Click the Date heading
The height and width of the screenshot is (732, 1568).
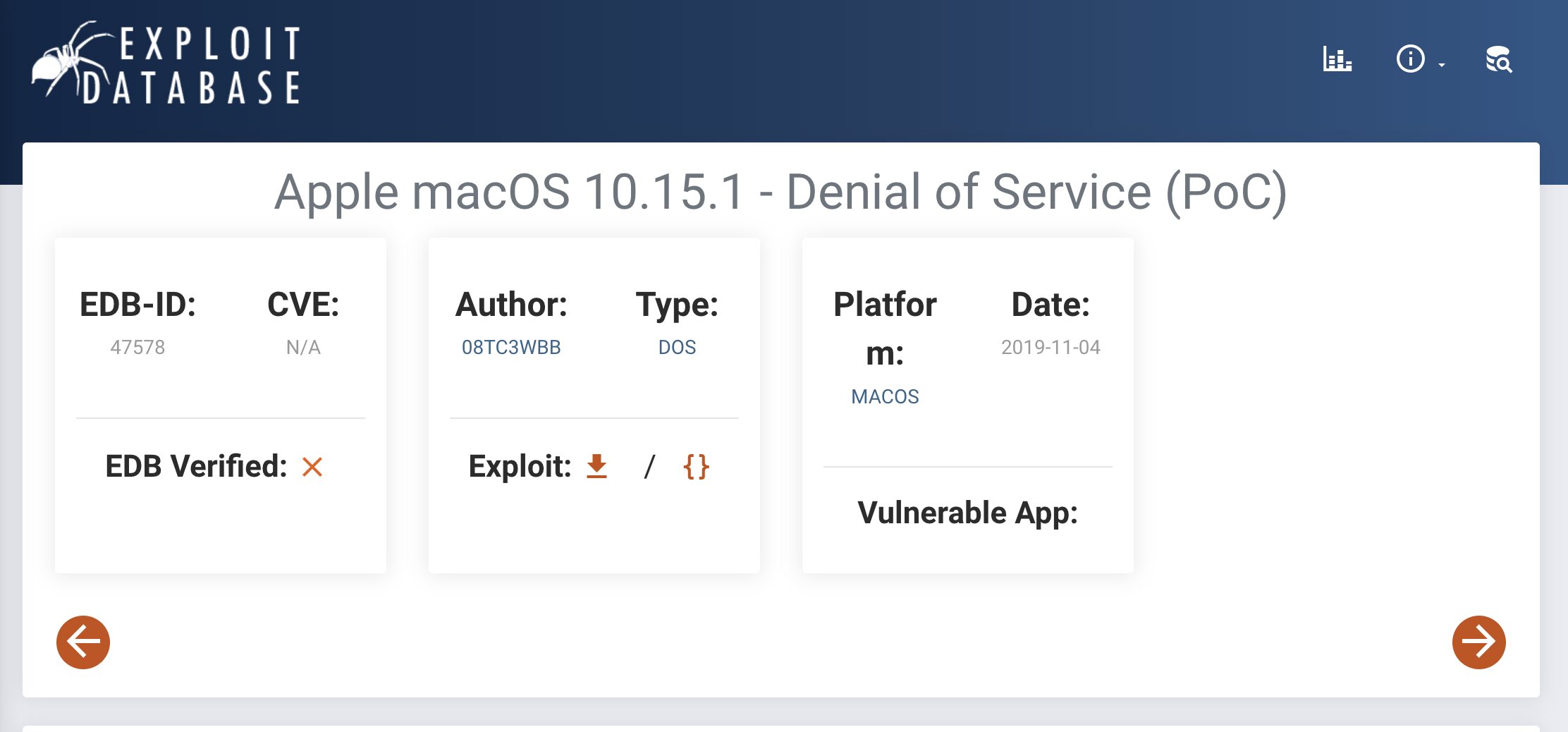point(1051,305)
